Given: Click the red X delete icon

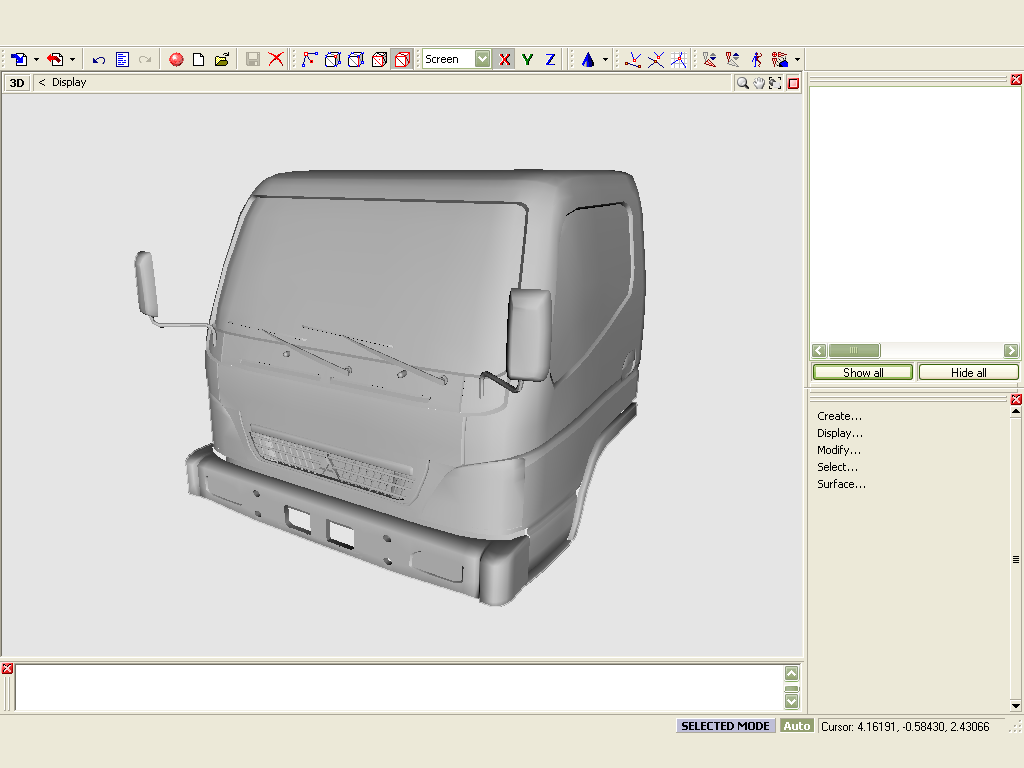Looking at the screenshot, I should click(x=276, y=59).
